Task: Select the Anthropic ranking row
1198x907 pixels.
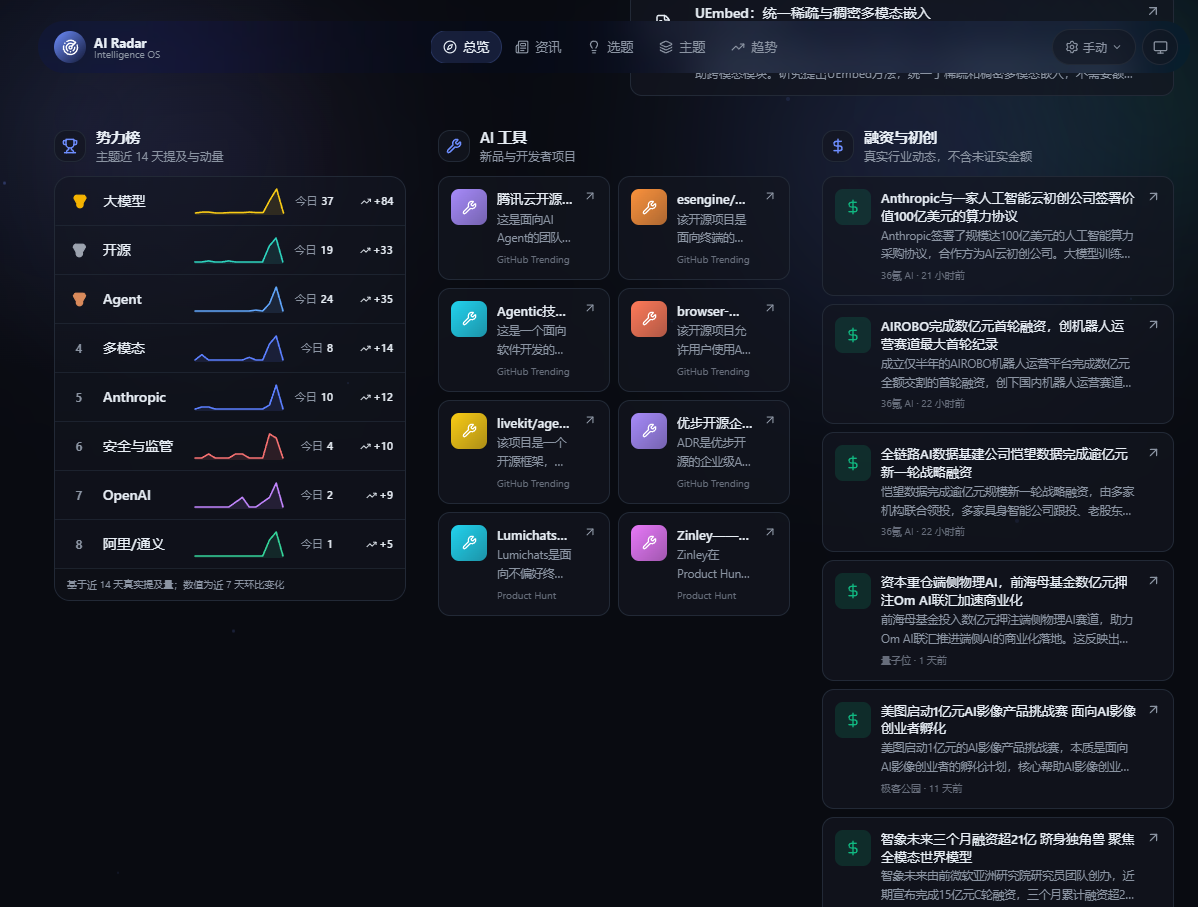Action: [230, 397]
